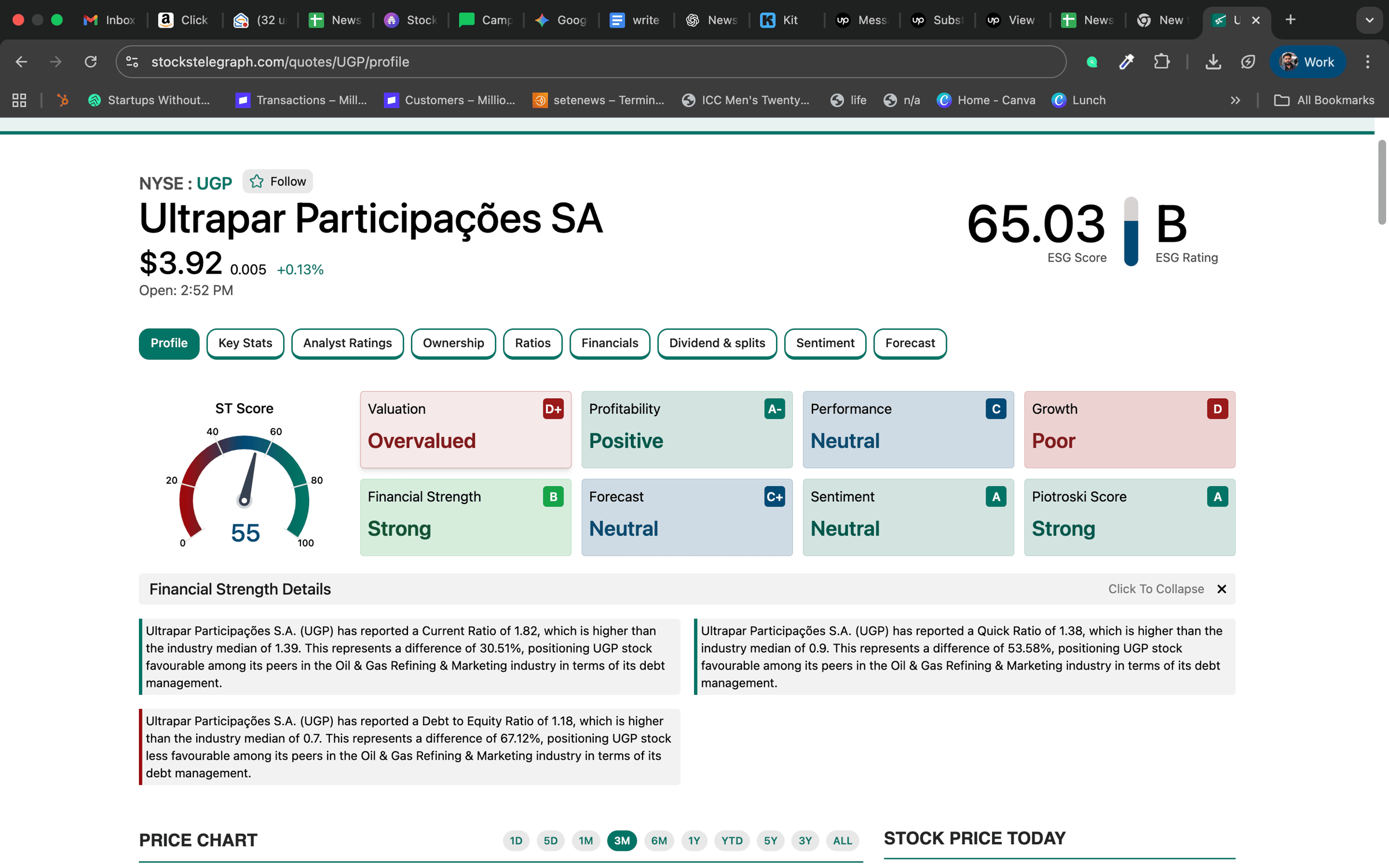Click the HubSpot bookmark icon
This screenshot has width=1389, height=868.
[x=63, y=100]
